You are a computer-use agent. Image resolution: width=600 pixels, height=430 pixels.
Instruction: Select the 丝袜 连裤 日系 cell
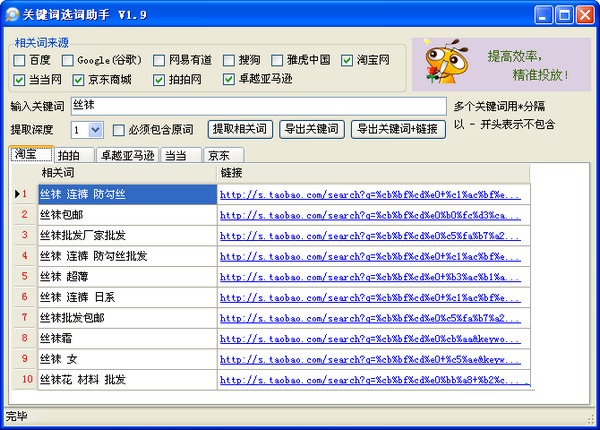coord(127,298)
